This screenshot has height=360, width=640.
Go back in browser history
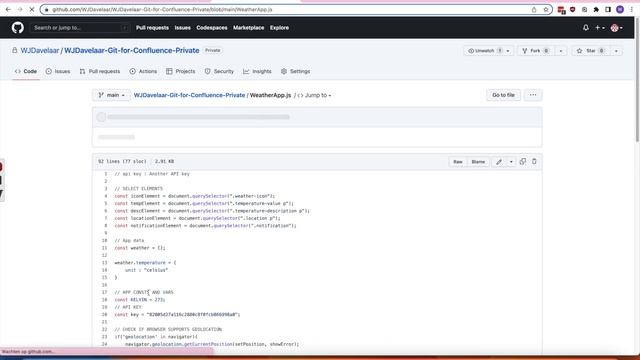(x=8, y=9)
